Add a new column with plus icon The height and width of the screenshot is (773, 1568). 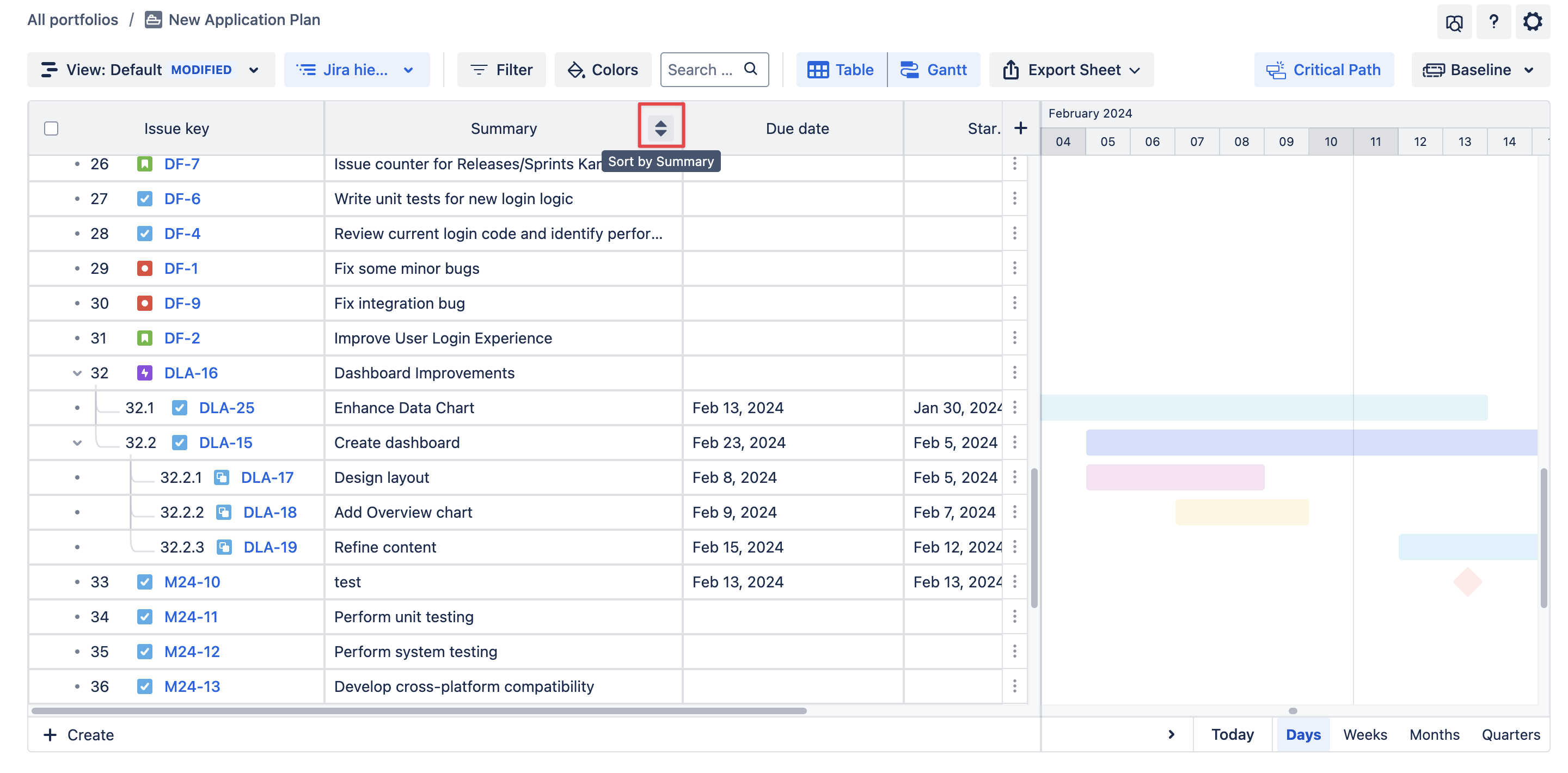coord(1020,128)
